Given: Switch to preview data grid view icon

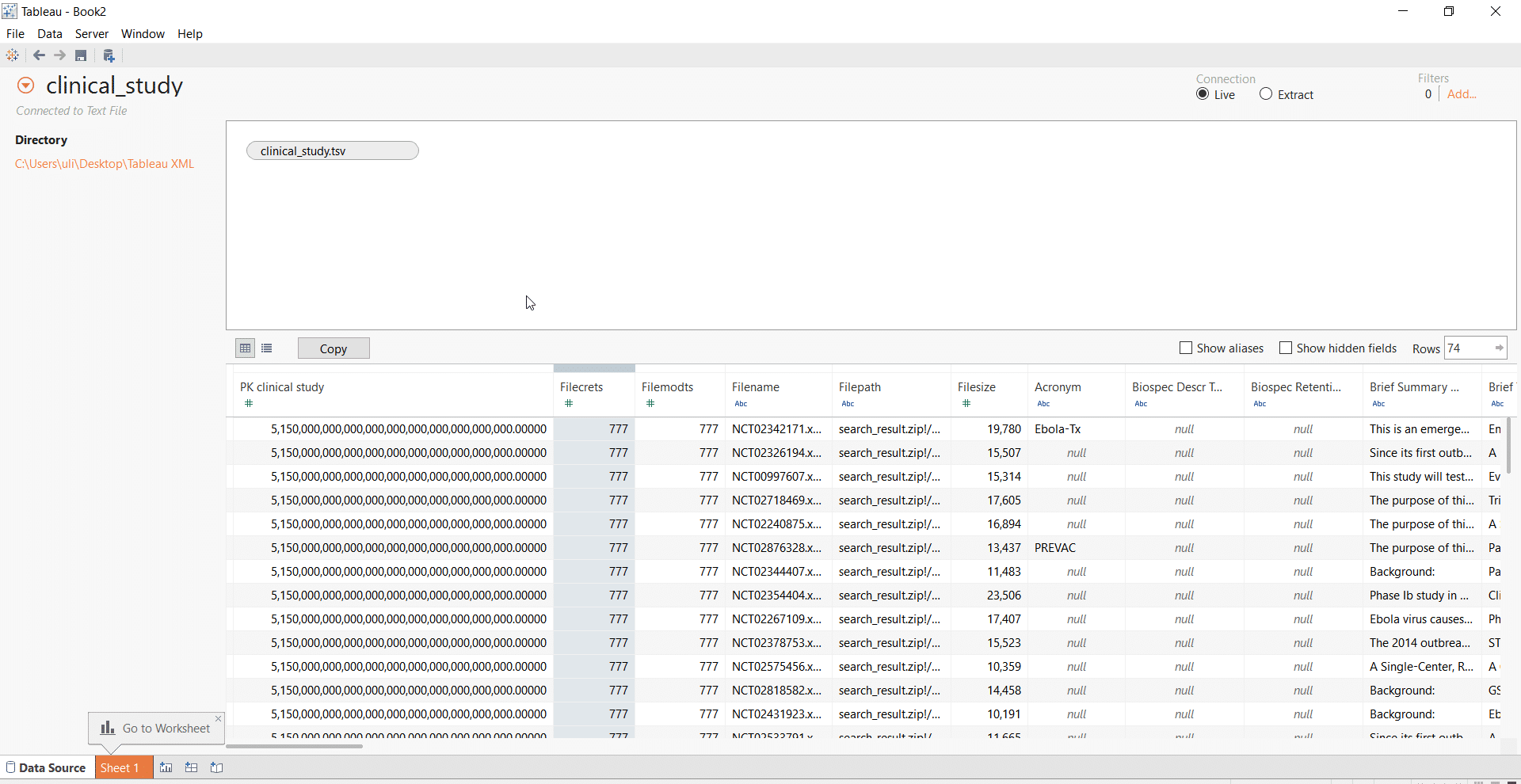Looking at the screenshot, I should tap(246, 348).
